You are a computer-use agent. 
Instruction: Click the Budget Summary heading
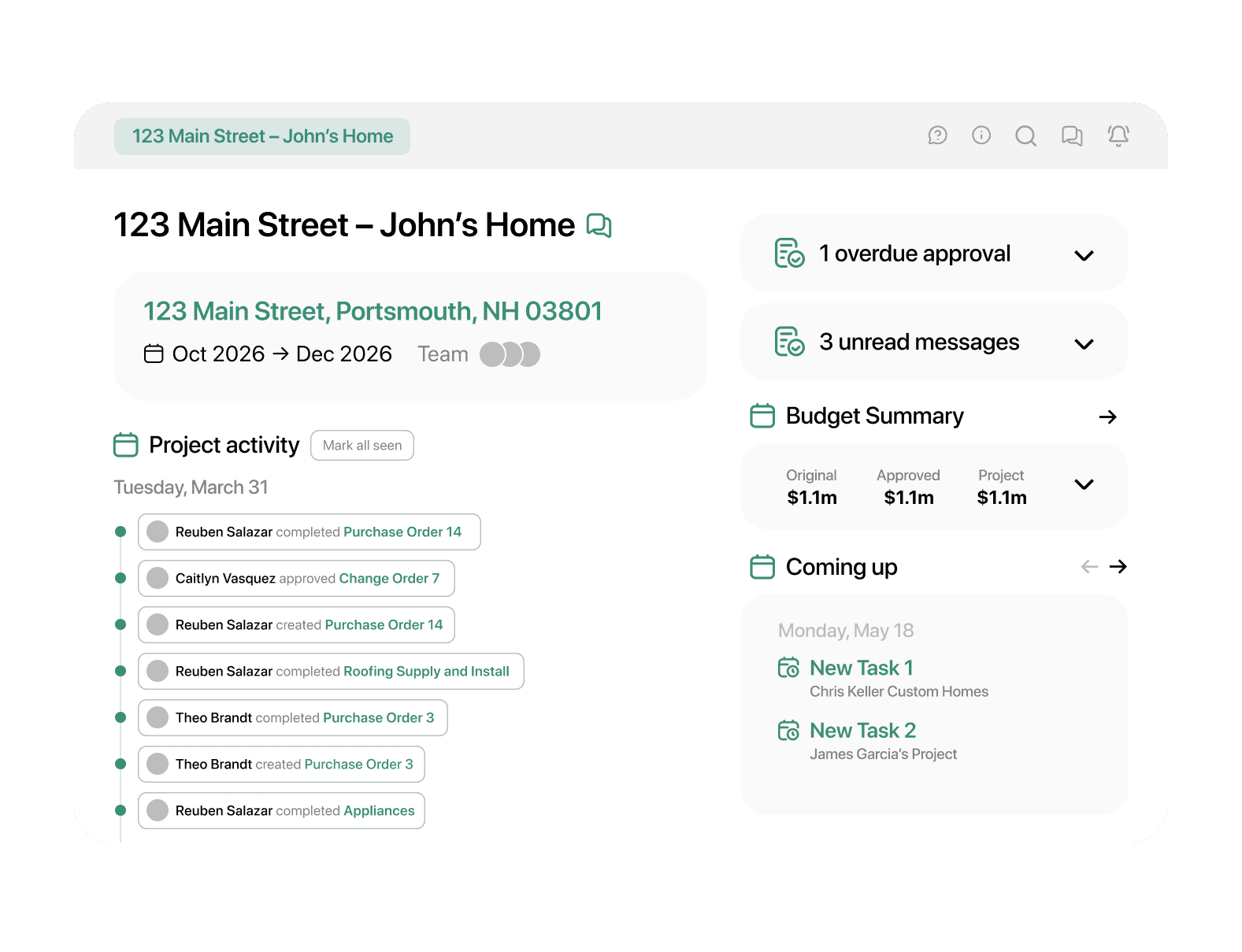coord(875,416)
